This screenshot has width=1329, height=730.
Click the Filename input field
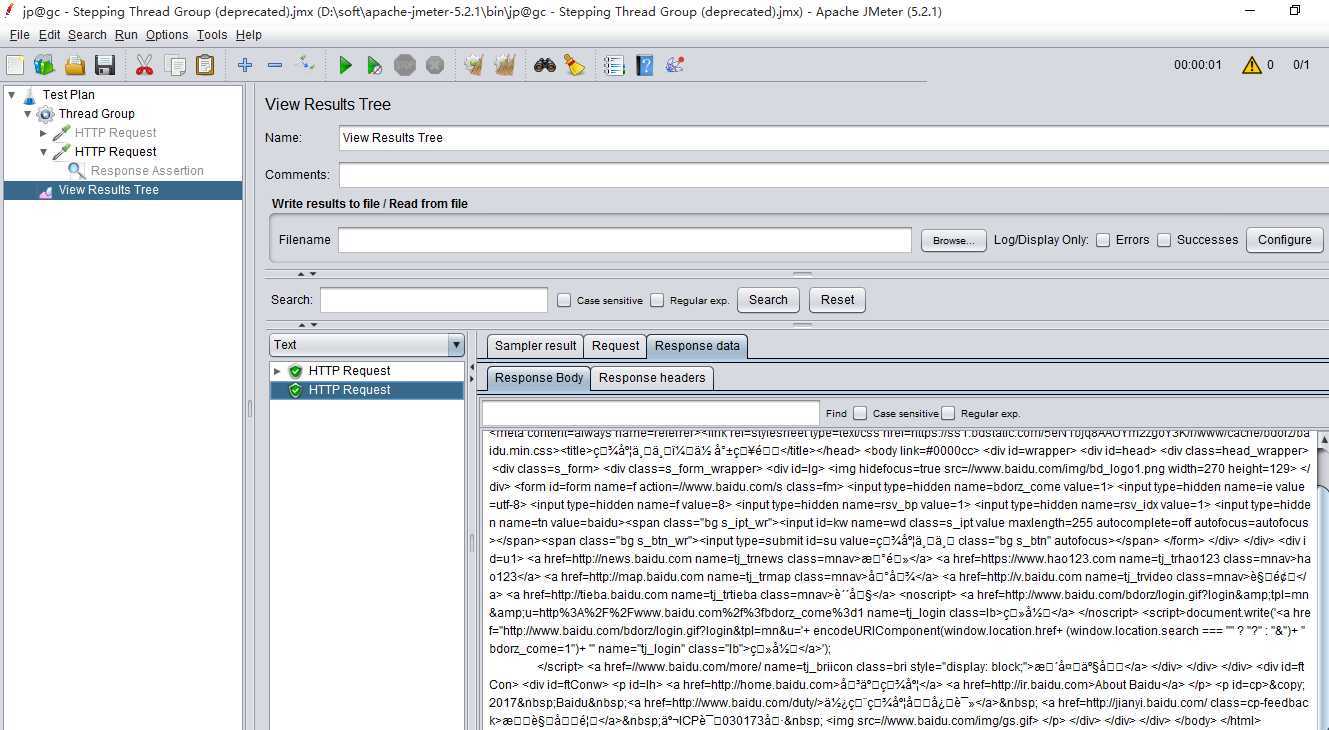coord(624,240)
